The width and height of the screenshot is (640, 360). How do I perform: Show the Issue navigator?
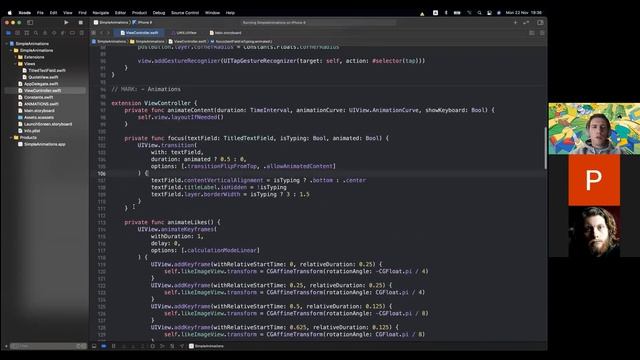(x=45, y=33)
